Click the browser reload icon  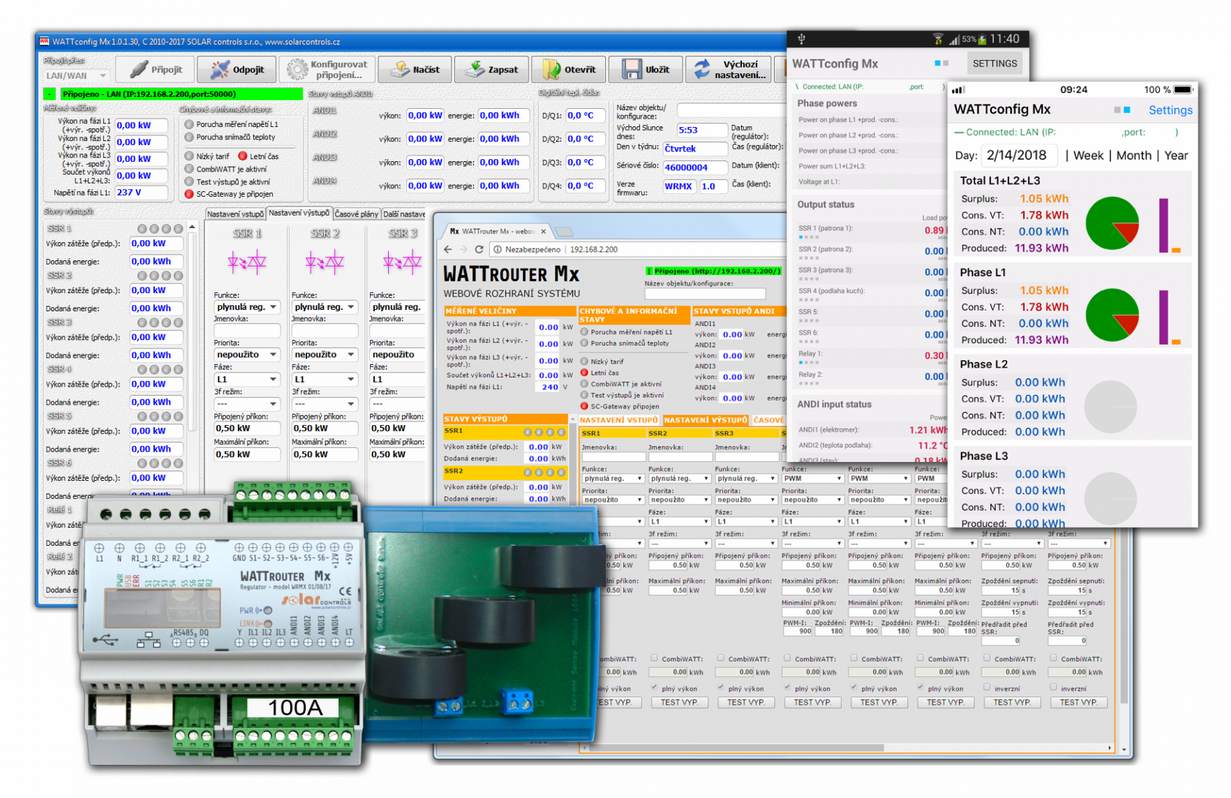coord(480,249)
